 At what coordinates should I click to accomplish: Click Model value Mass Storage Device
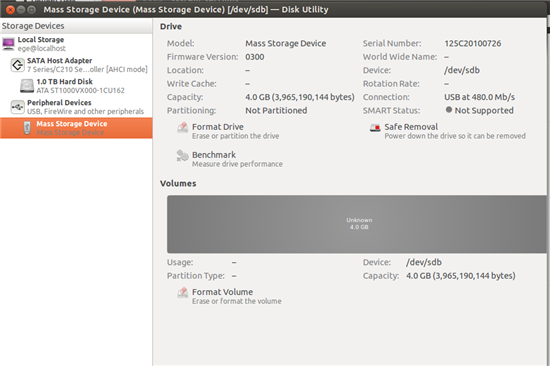click(x=286, y=44)
